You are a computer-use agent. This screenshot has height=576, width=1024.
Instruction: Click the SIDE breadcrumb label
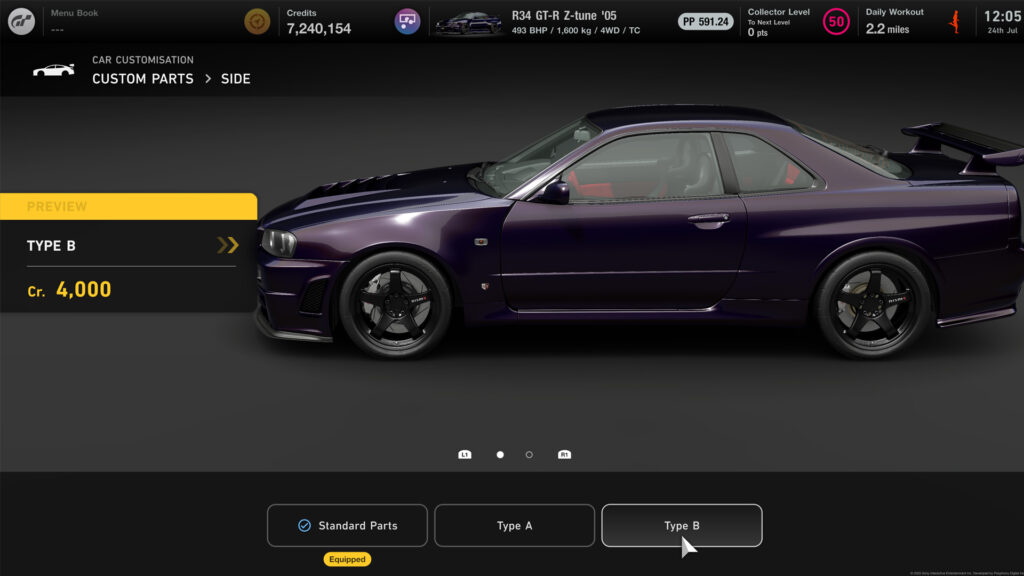click(x=236, y=78)
